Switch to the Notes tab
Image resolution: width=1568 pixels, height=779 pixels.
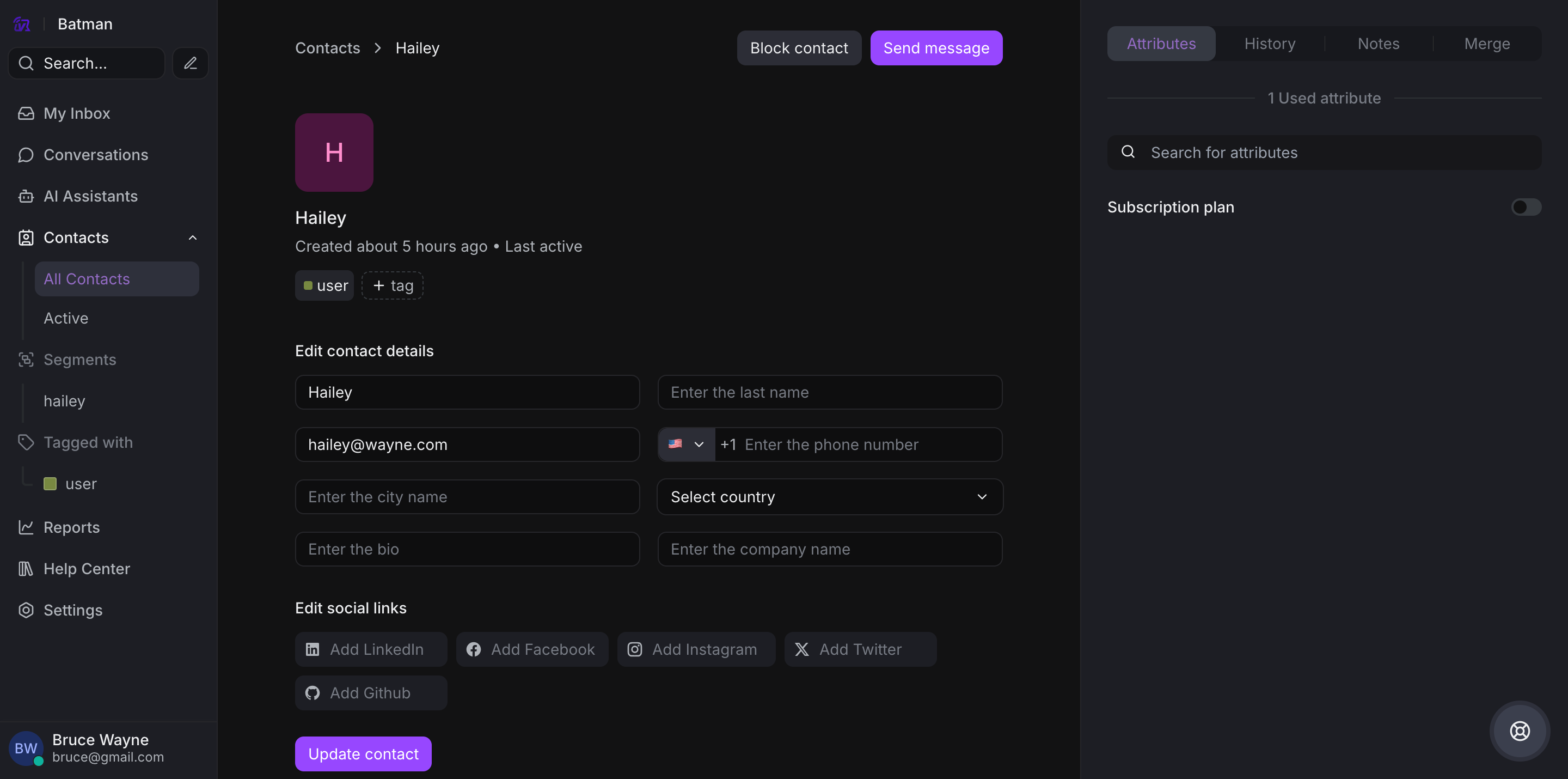pyautogui.click(x=1378, y=44)
